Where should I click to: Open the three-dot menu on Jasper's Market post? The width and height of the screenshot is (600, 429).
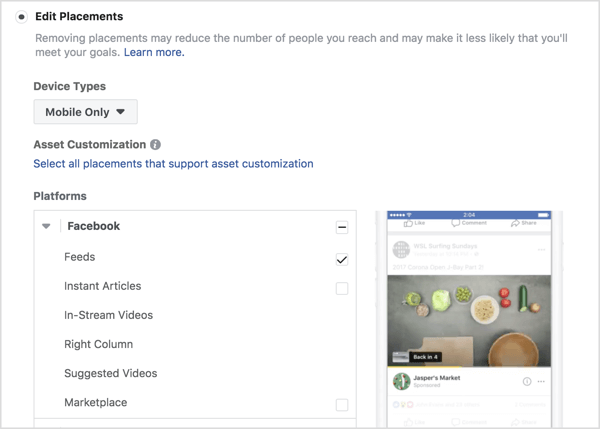pos(541,382)
